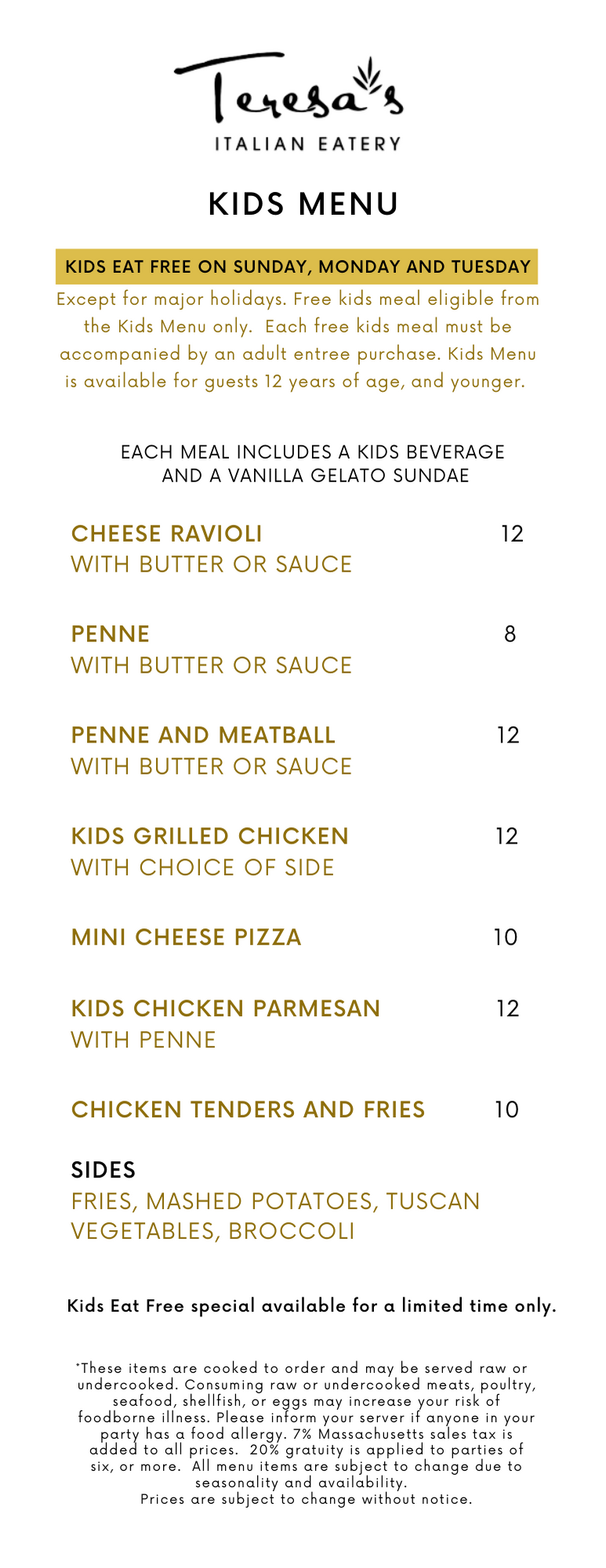Select the Cheese Ravioli menu item
This screenshot has width=606, height=1568.
click(167, 534)
